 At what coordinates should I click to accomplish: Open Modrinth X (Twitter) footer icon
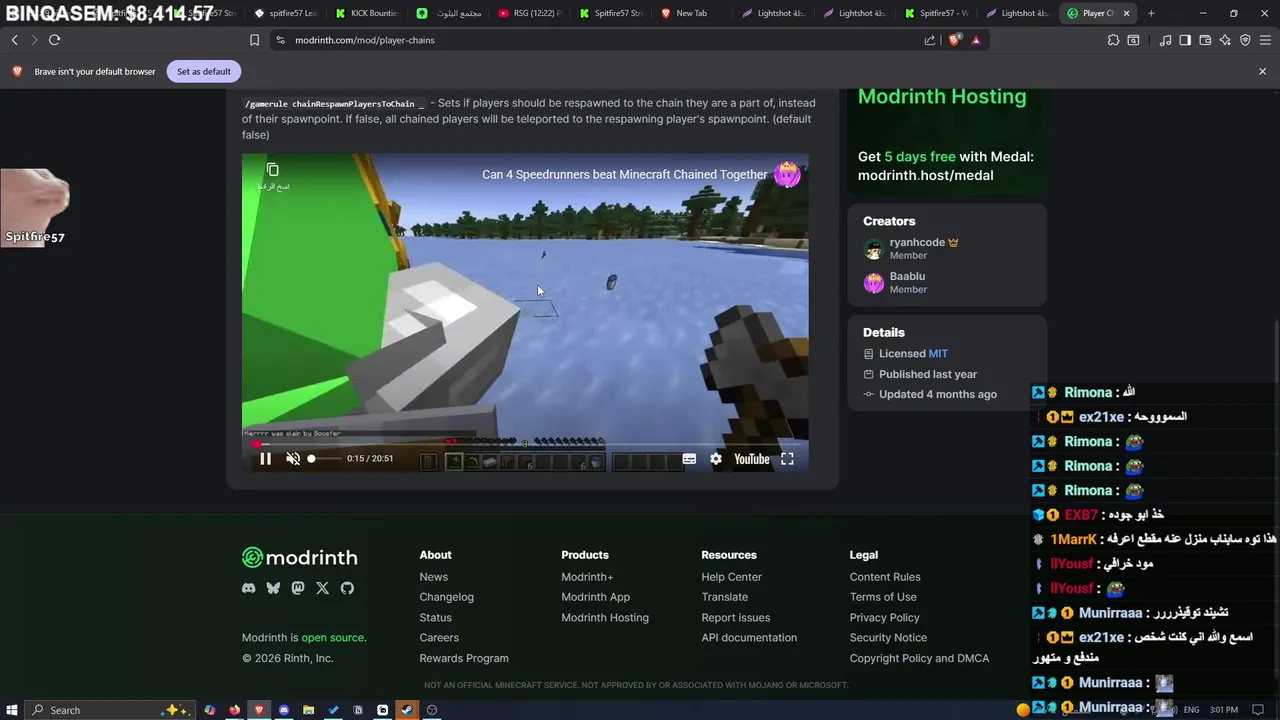tap(322, 588)
